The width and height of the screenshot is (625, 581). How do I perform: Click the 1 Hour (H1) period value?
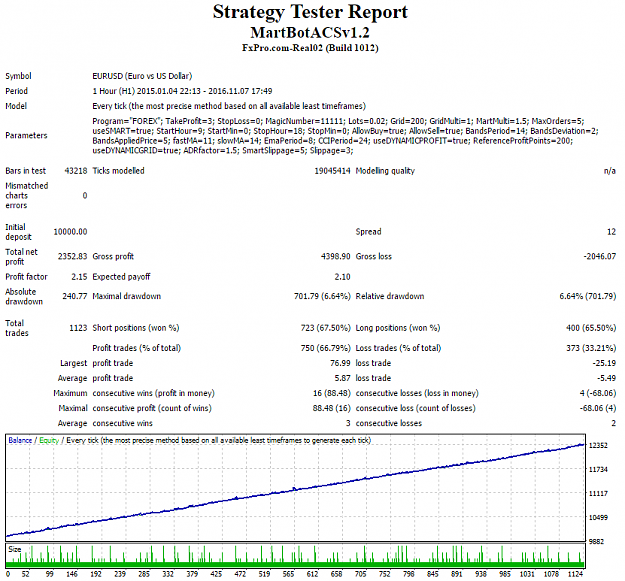click(182, 91)
